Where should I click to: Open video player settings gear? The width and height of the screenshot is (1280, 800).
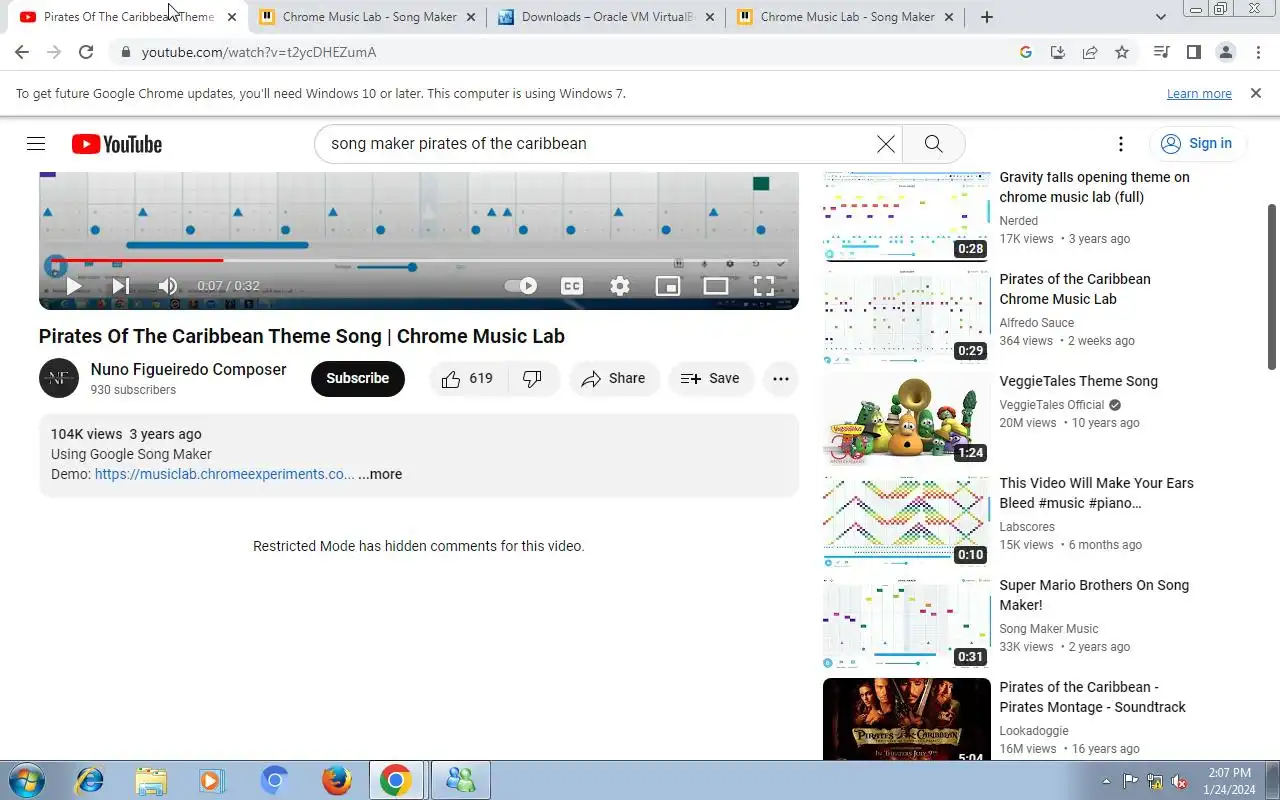[x=620, y=286]
